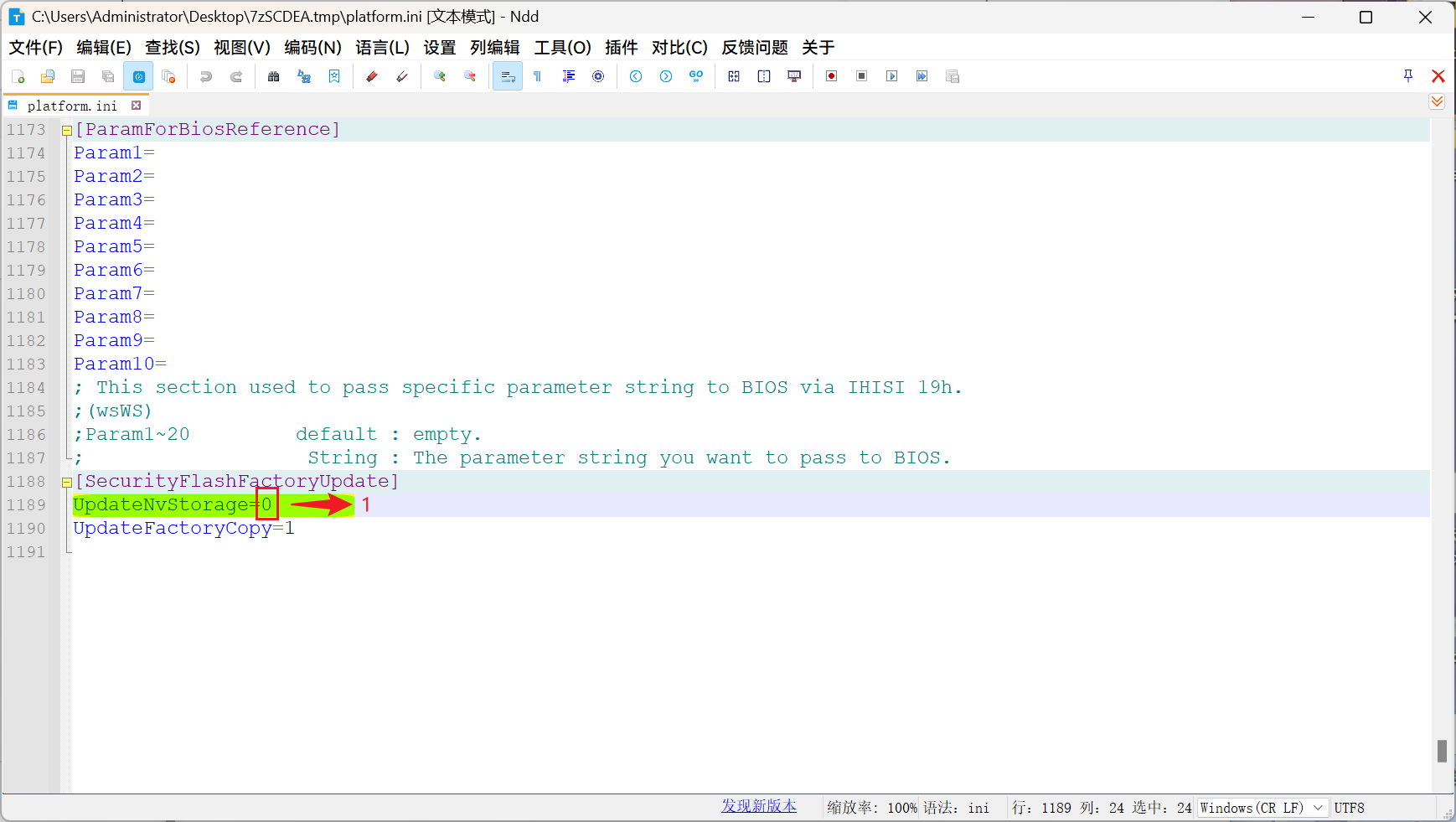
Task: Go to the previous position arrow
Action: (x=636, y=76)
